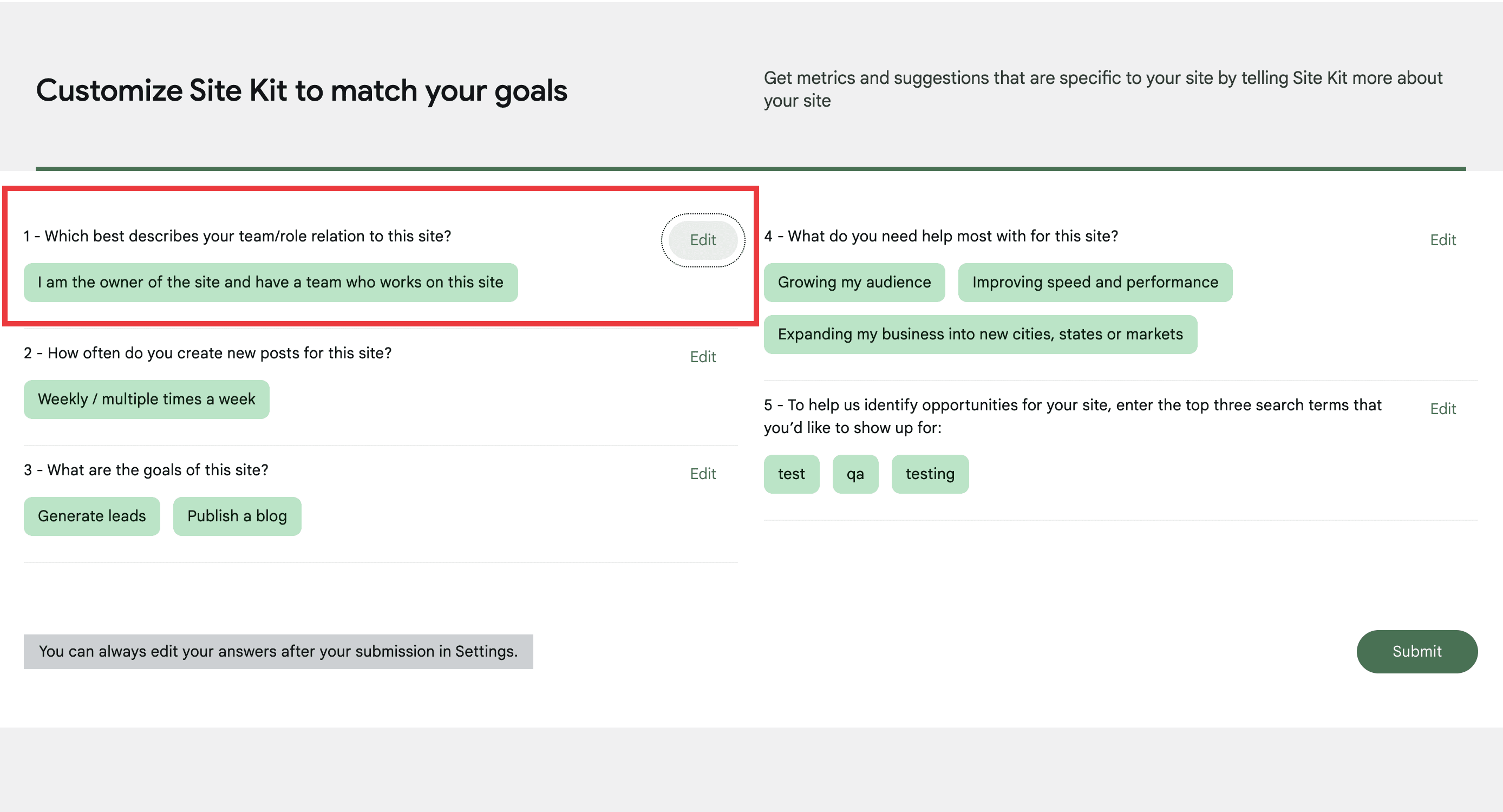Click Edit for question 1
This screenshot has height=812, width=1503.
coord(702,240)
